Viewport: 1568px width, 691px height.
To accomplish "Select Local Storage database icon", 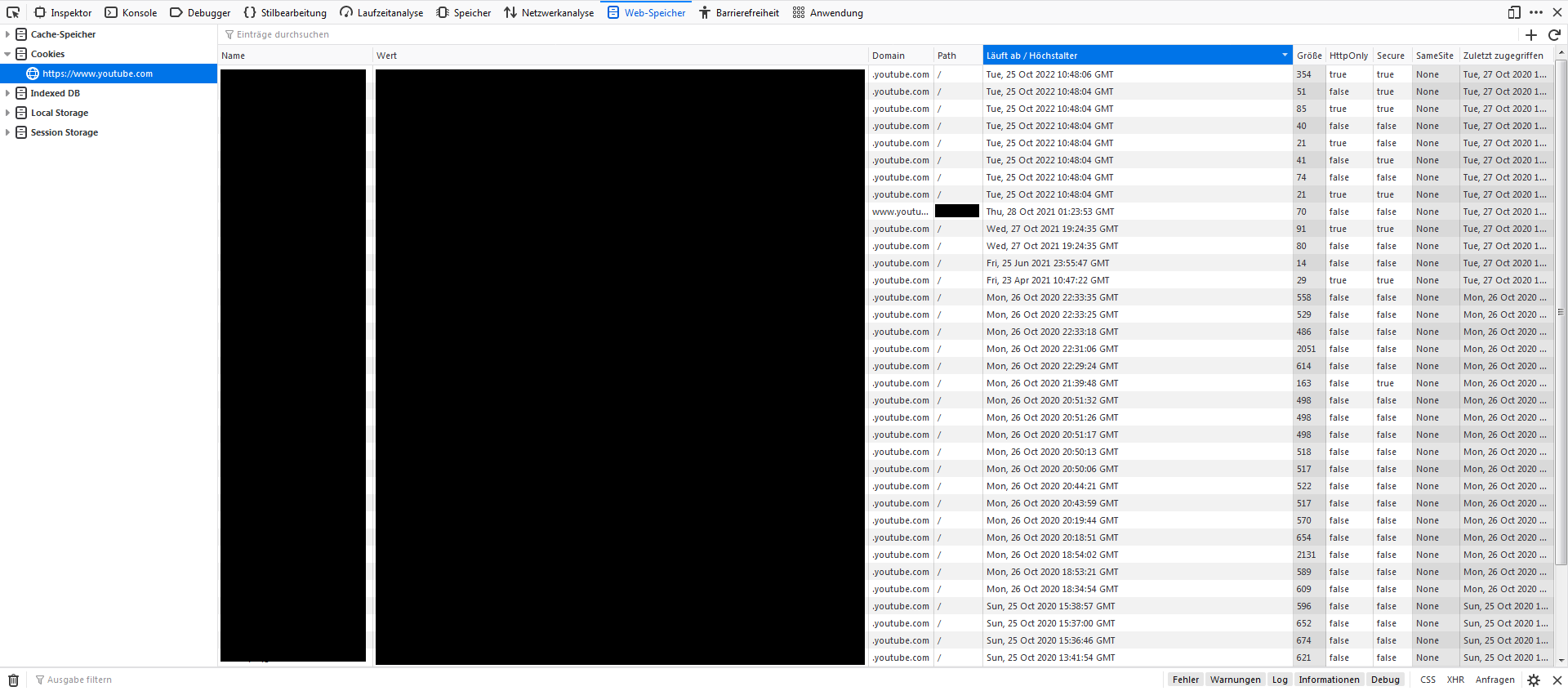I will pyautogui.click(x=22, y=113).
